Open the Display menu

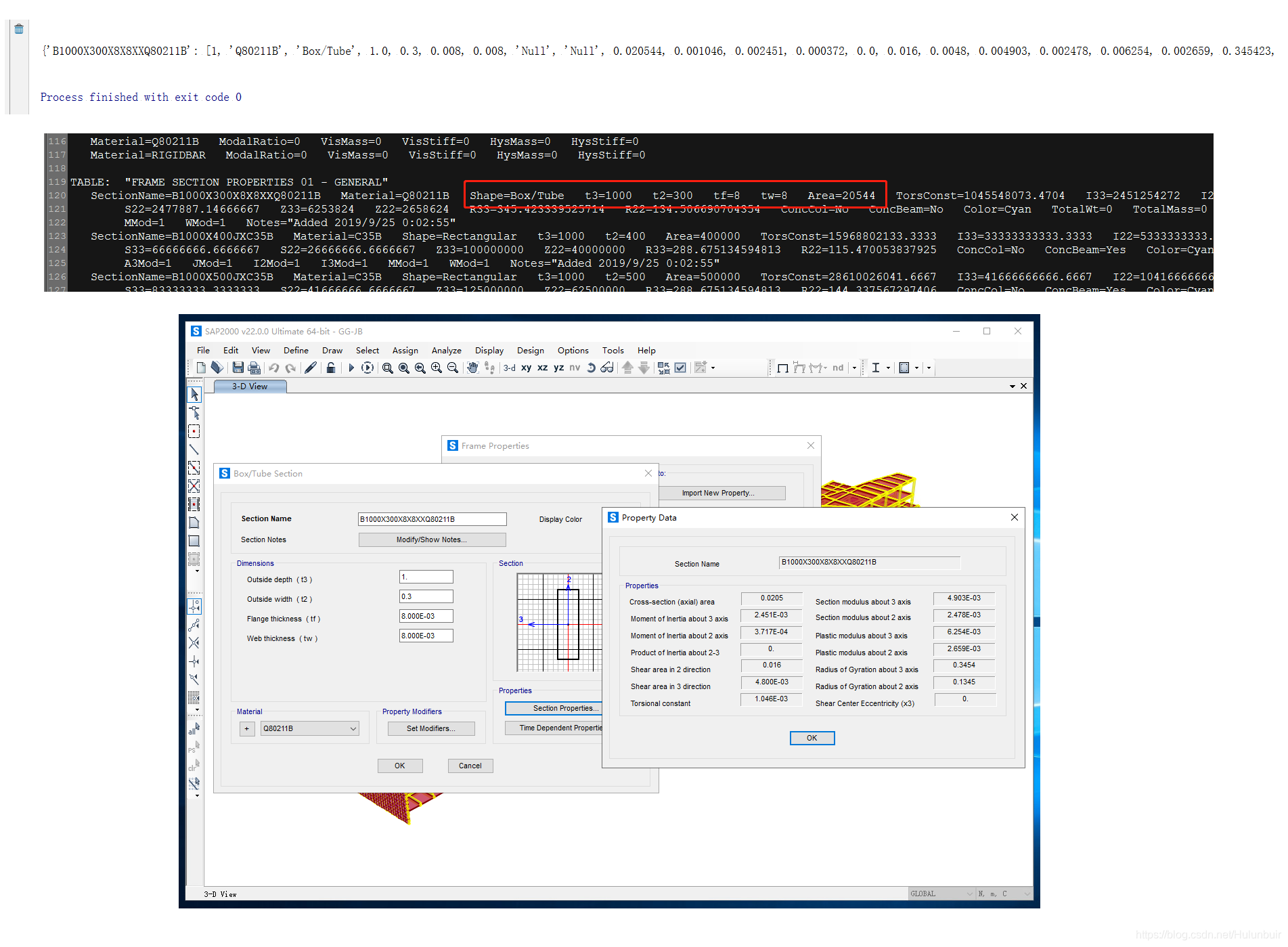pyautogui.click(x=489, y=350)
